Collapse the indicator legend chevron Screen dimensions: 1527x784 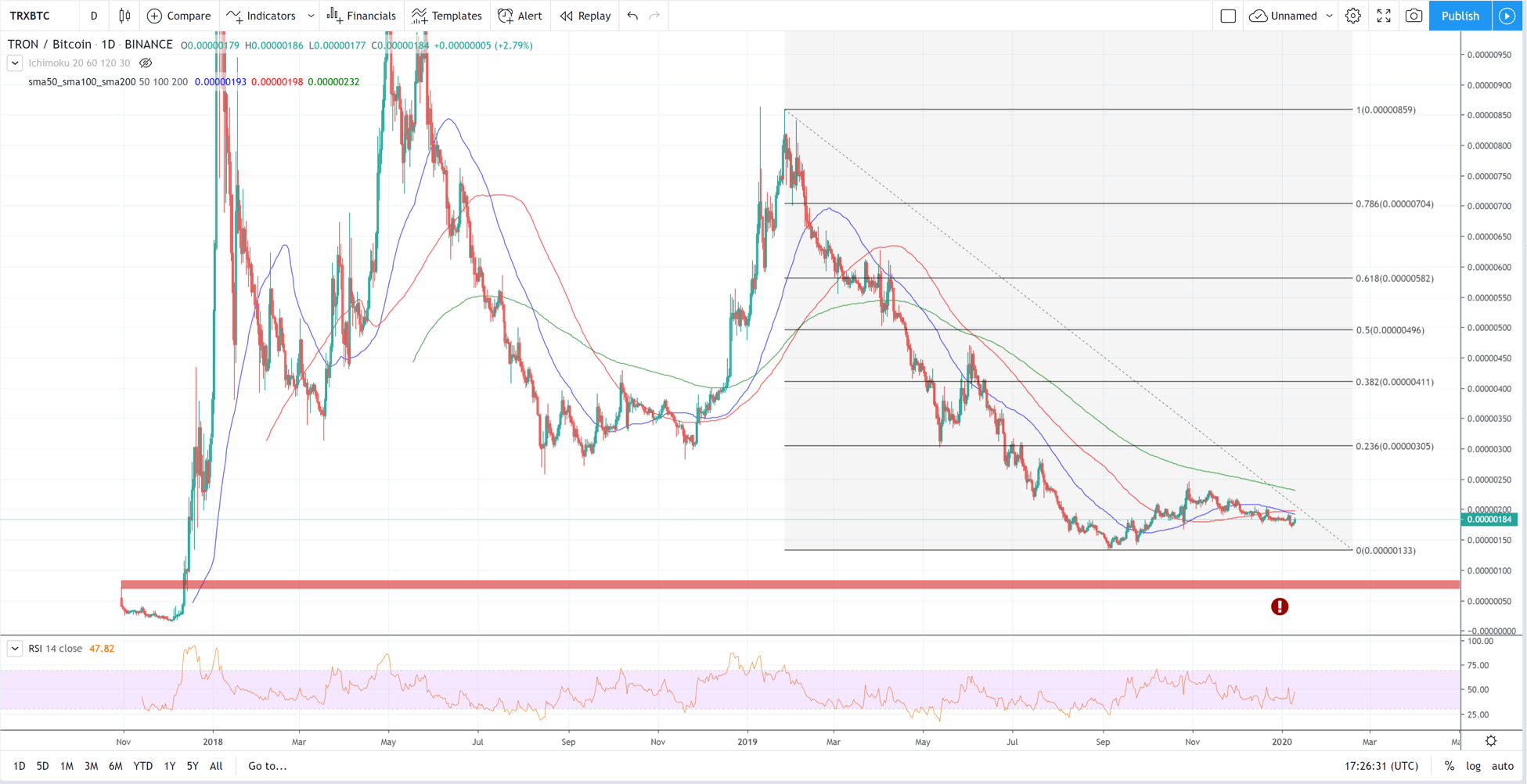click(x=15, y=63)
